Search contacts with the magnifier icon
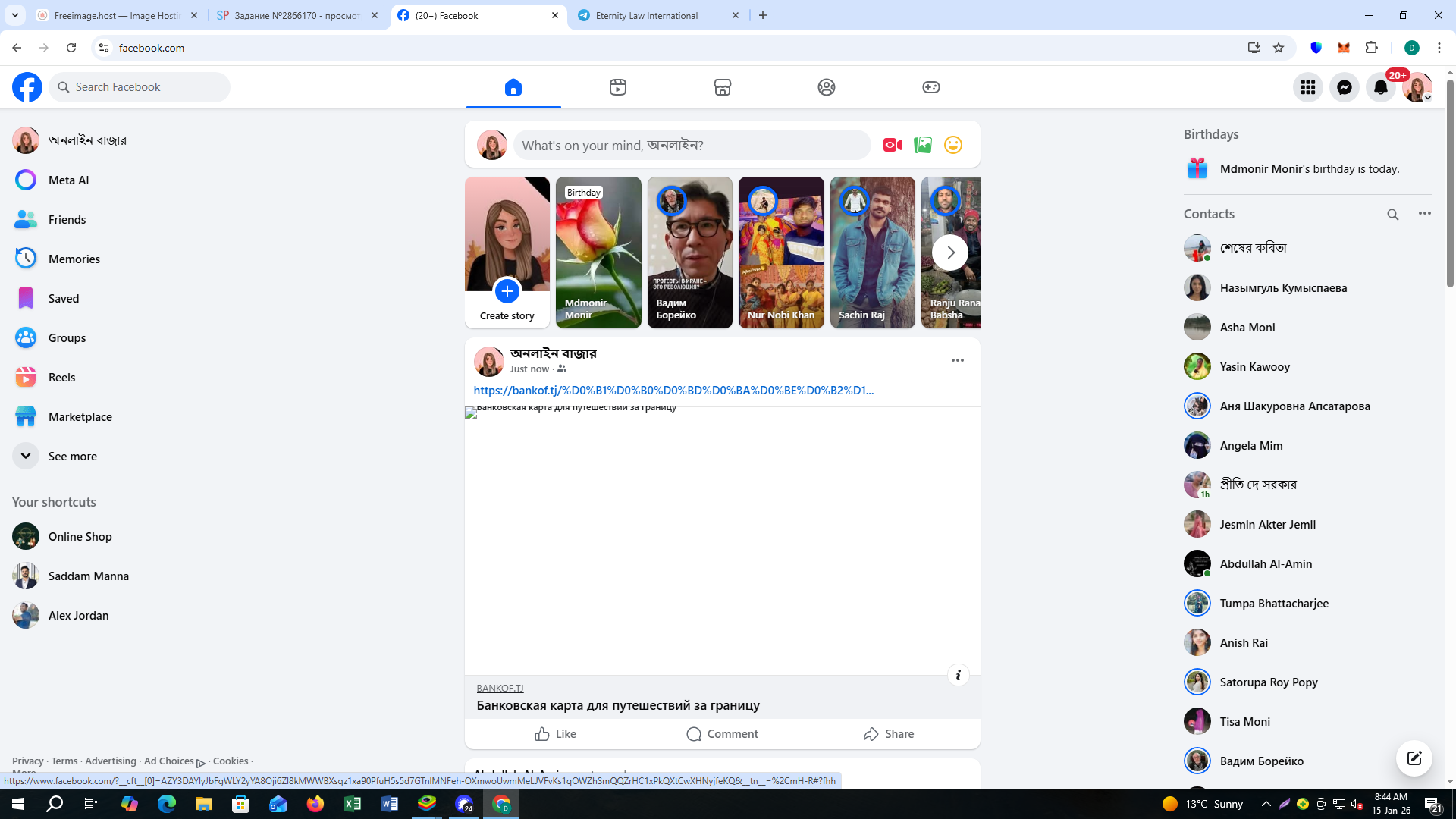 click(1392, 215)
